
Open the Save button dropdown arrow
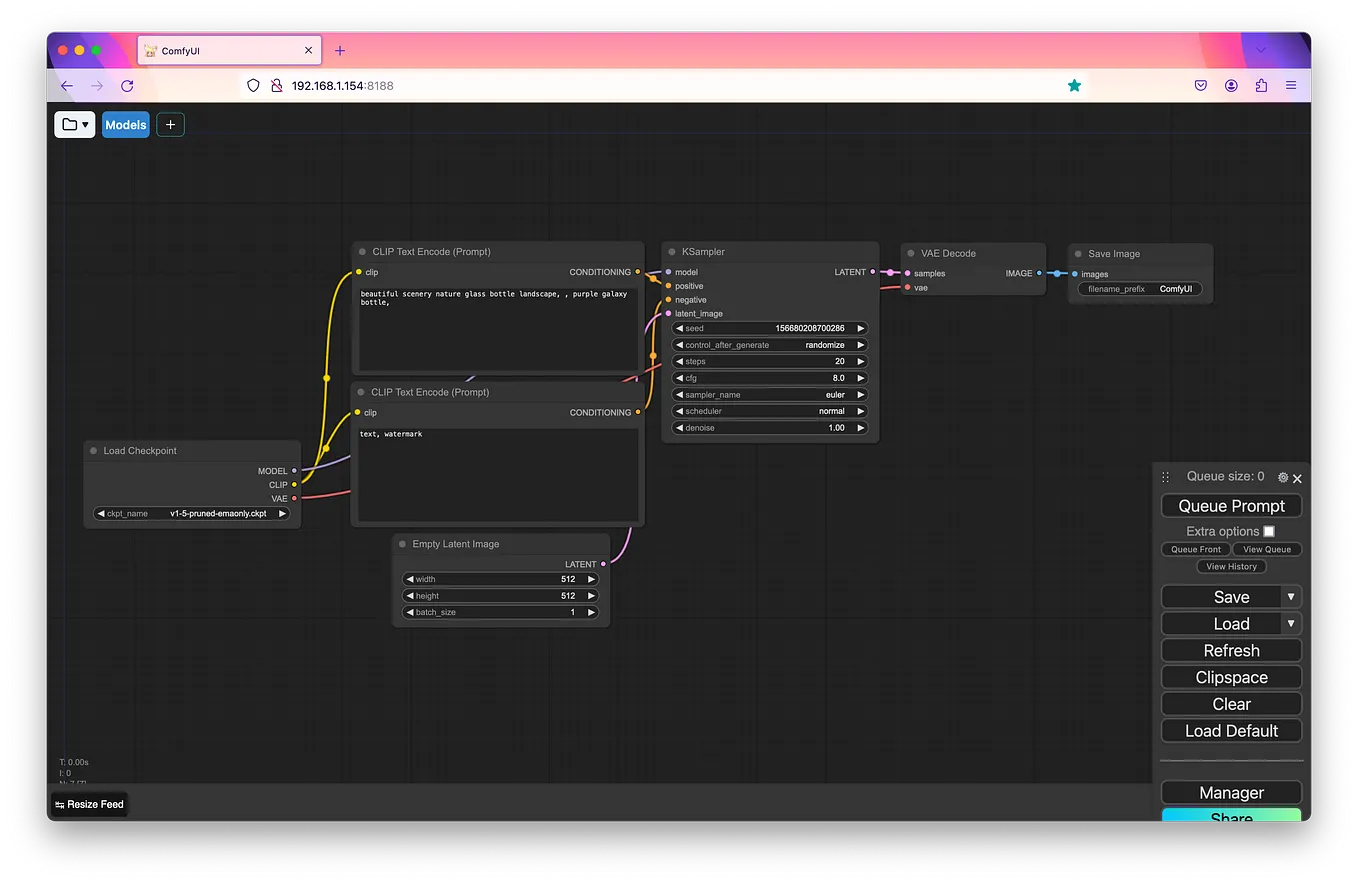(x=1291, y=596)
